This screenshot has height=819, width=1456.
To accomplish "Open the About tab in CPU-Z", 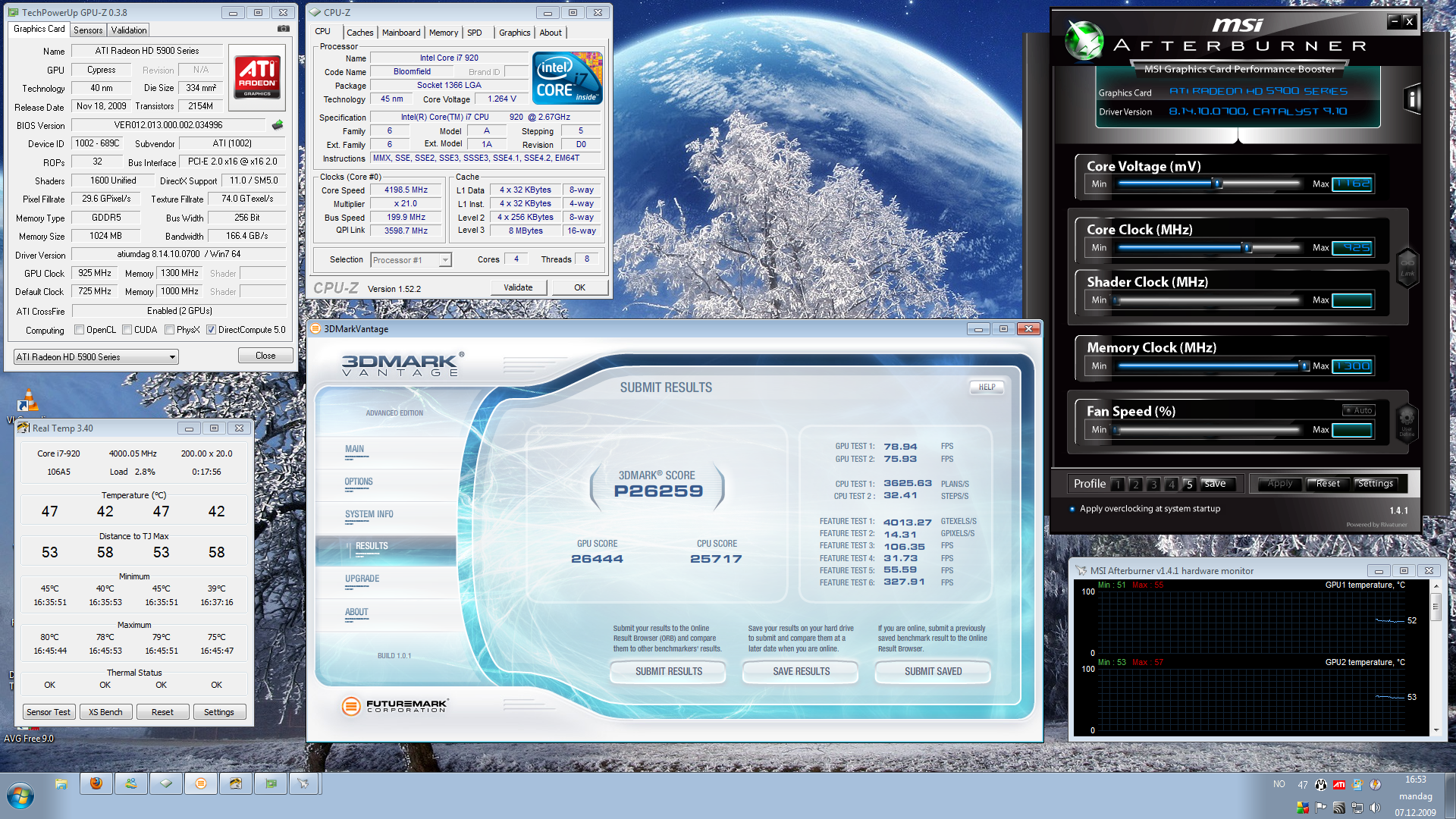I will click(x=551, y=33).
